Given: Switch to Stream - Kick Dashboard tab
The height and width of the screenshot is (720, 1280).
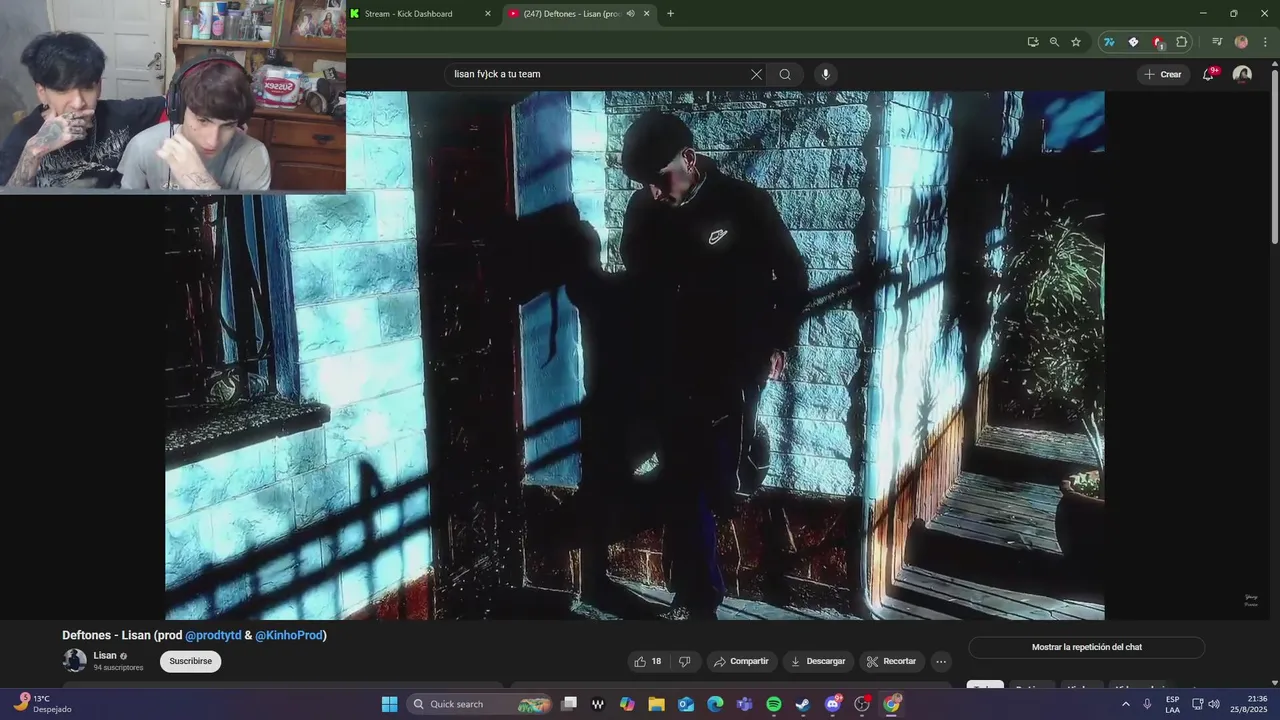Looking at the screenshot, I should tap(418, 14).
